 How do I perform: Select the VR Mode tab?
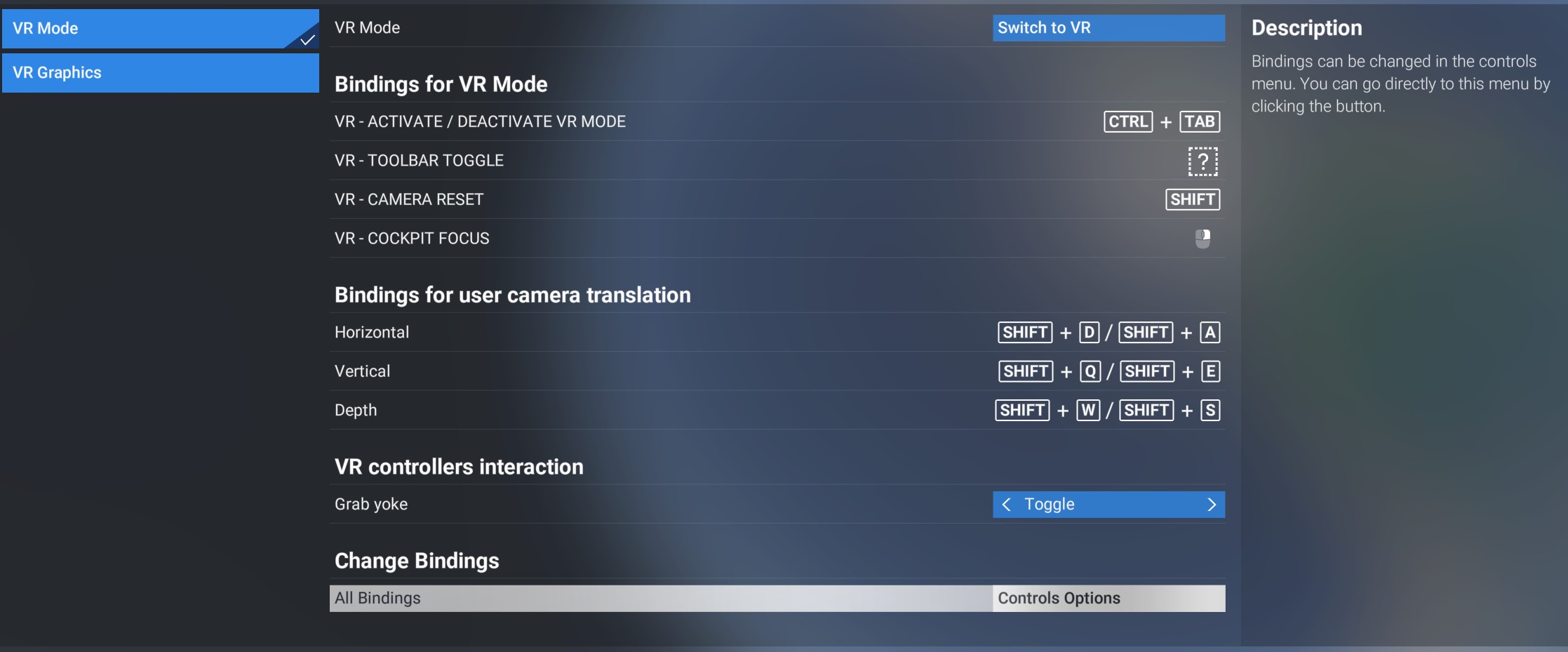point(161,29)
